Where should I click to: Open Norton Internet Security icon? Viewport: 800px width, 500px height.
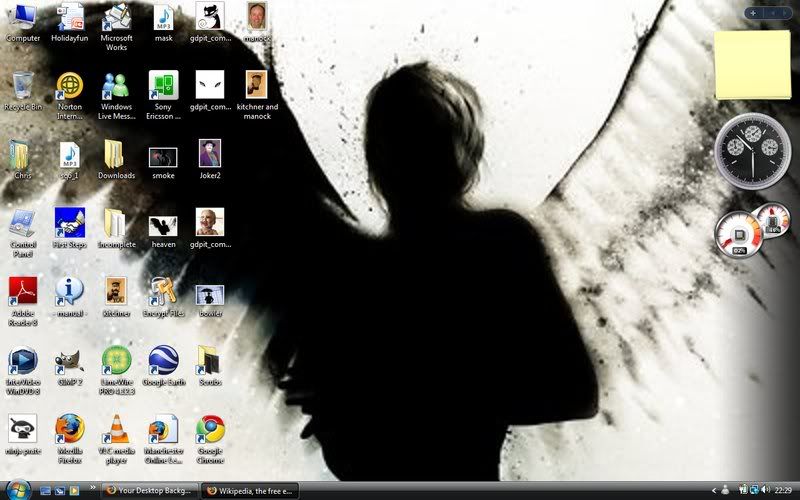click(x=70, y=86)
